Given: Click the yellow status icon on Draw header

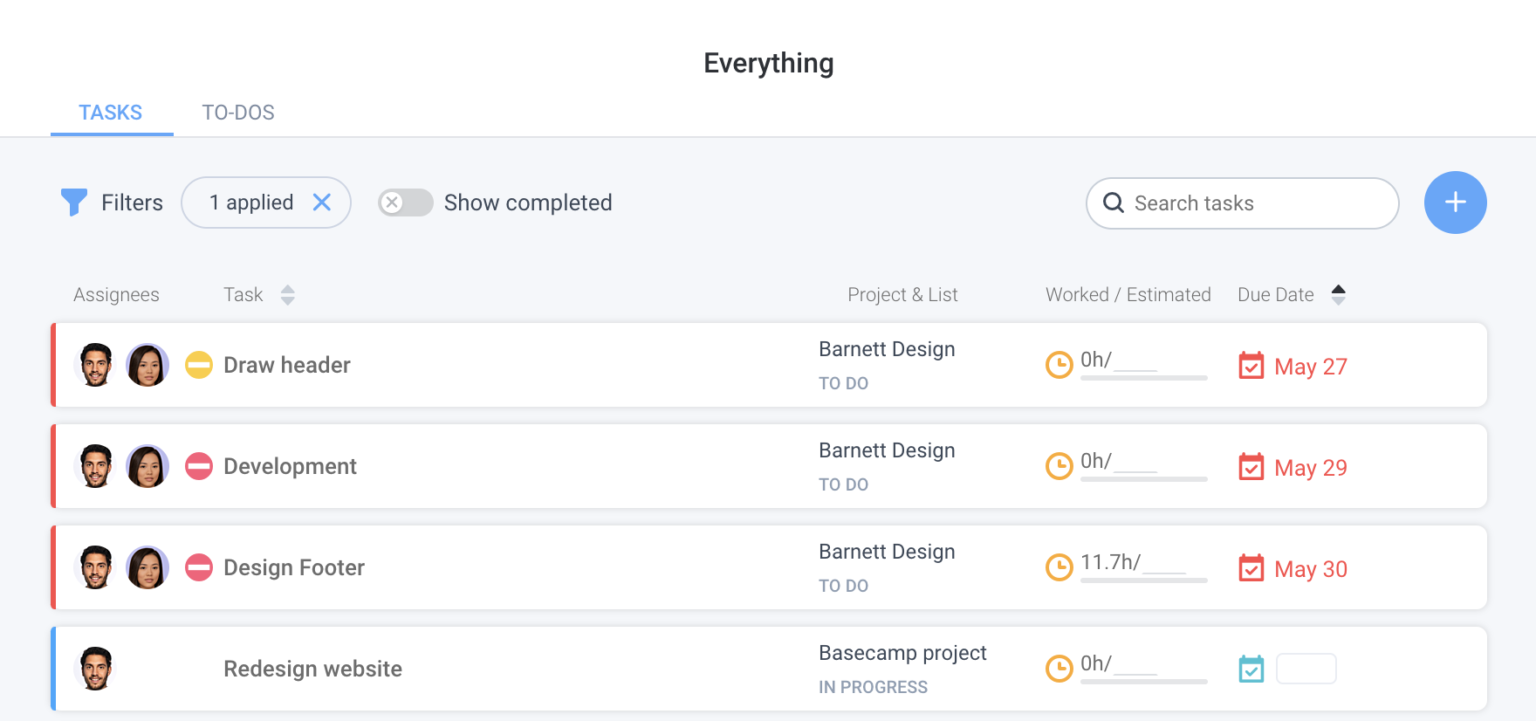Looking at the screenshot, I should [x=198, y=364].
